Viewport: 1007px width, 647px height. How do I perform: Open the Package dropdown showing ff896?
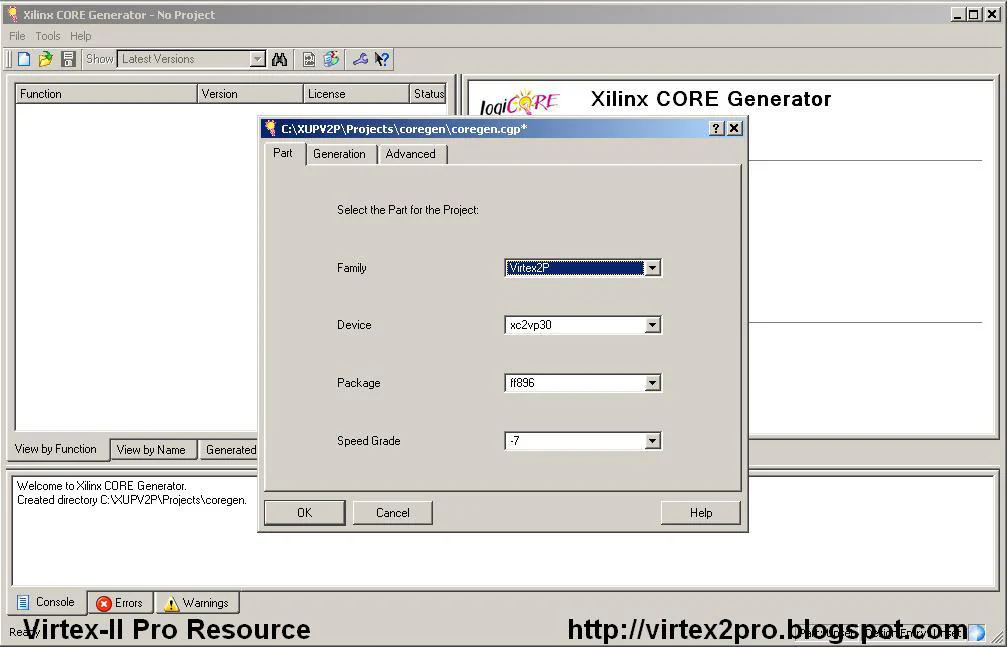tap(652, 383)
